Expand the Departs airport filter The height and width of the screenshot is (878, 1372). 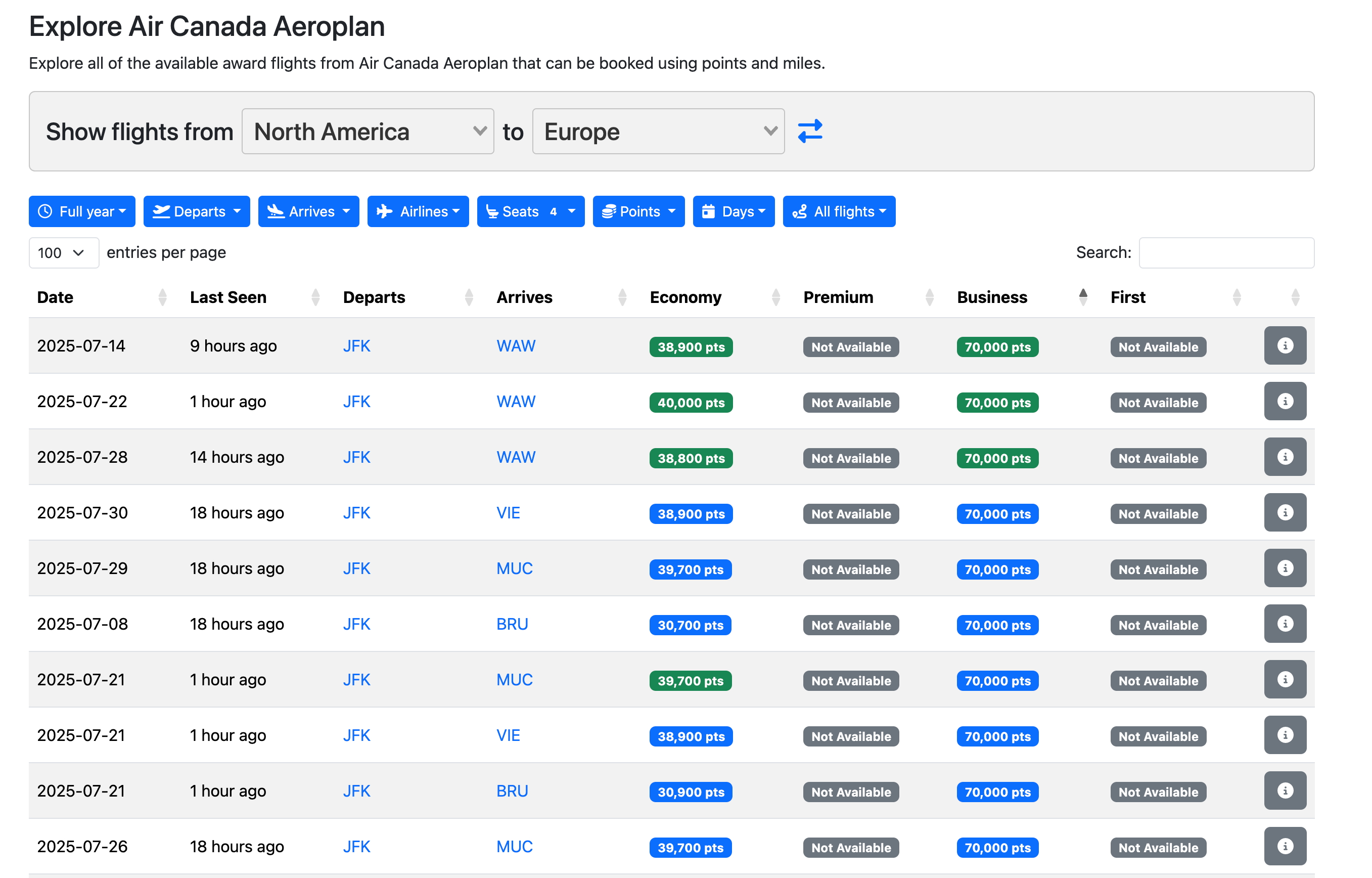[197, 211]
